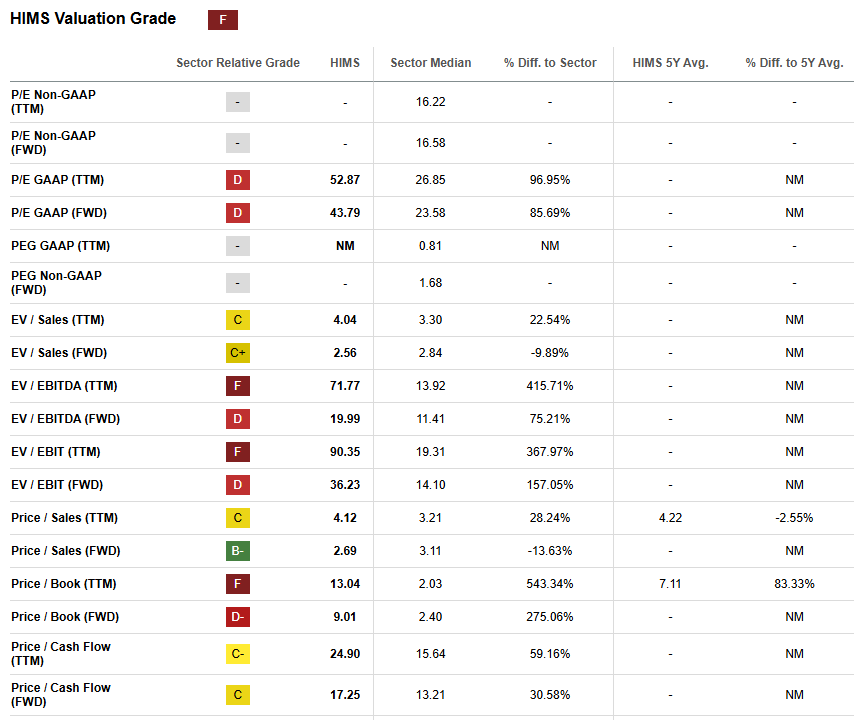Click the F grade badge for EV / EBITDA (TTM)
Screen dimensions: 860x720
click(x=238, y=385)
